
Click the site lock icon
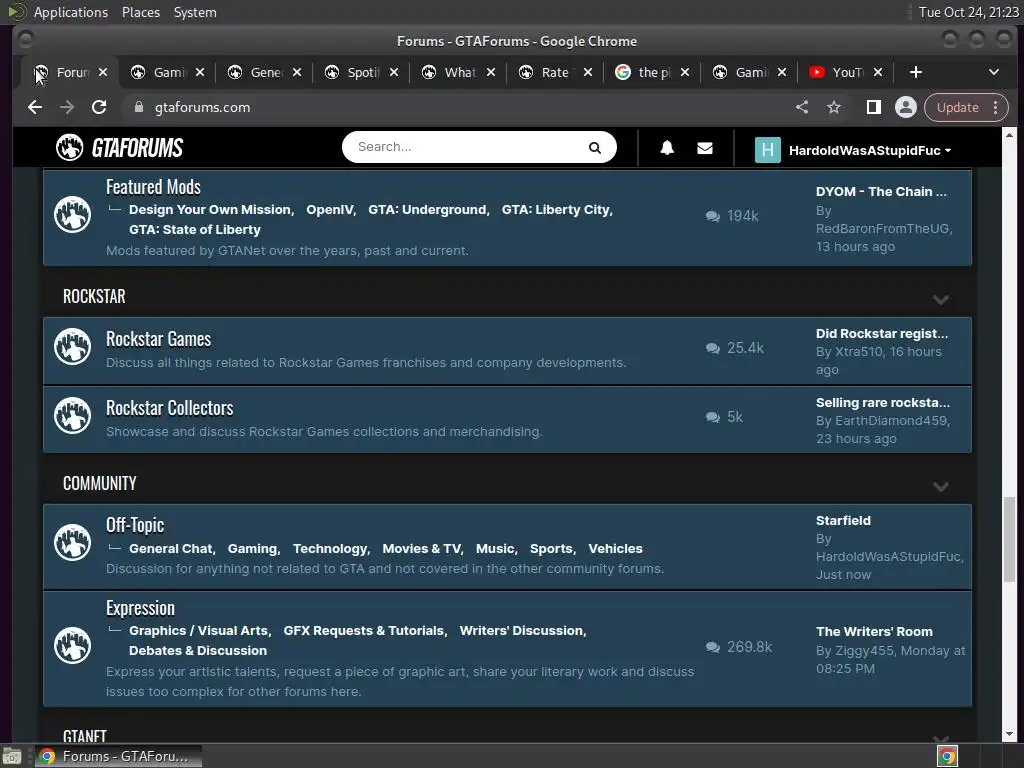[138, 107]
